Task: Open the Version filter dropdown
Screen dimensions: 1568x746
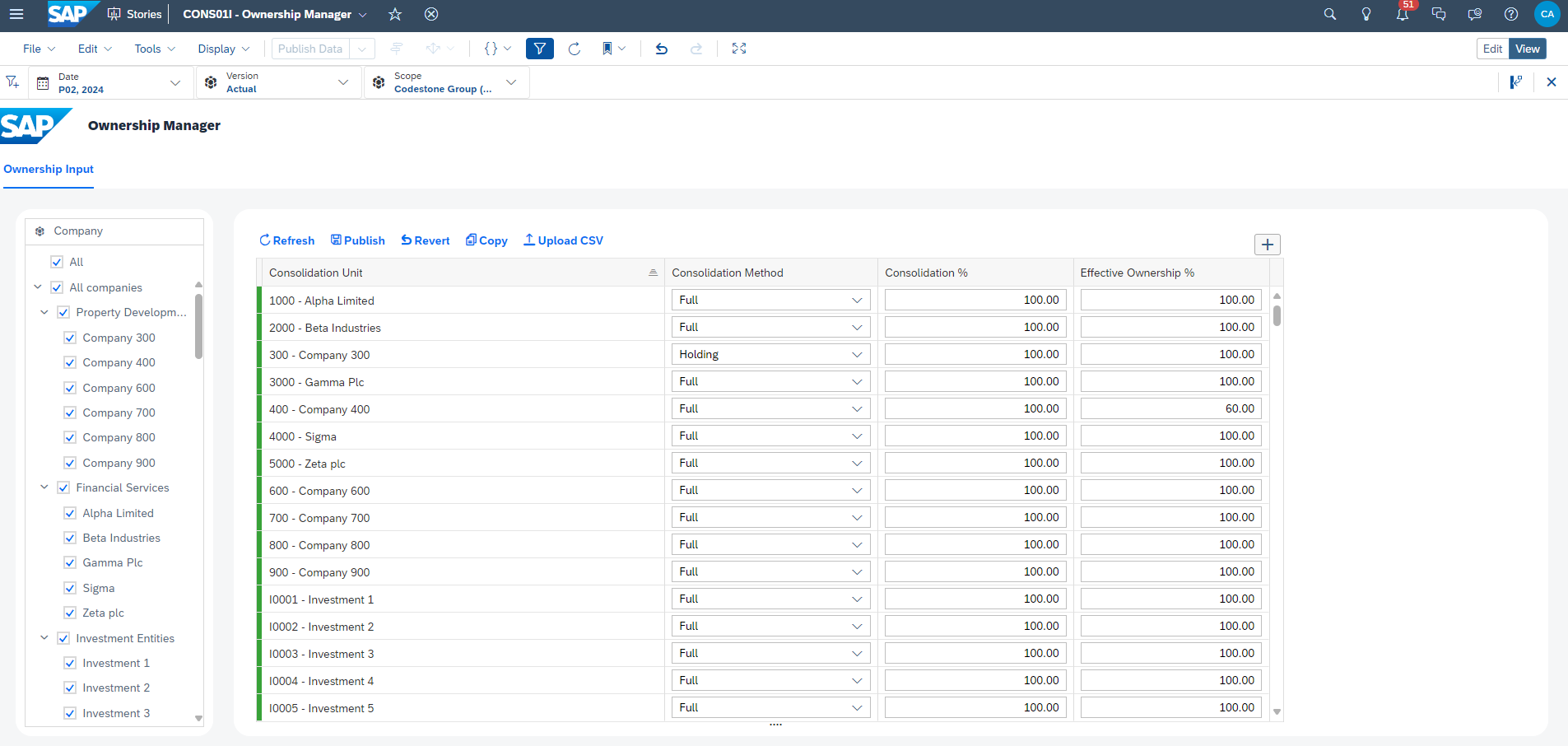Action: click(x=277, y=82)
